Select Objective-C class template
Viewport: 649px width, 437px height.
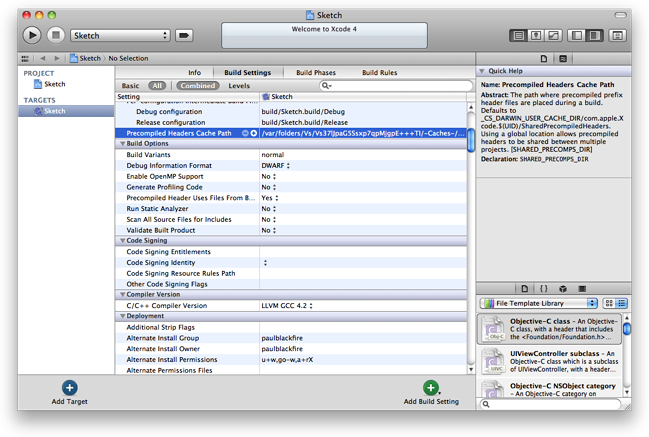[550, 329]
